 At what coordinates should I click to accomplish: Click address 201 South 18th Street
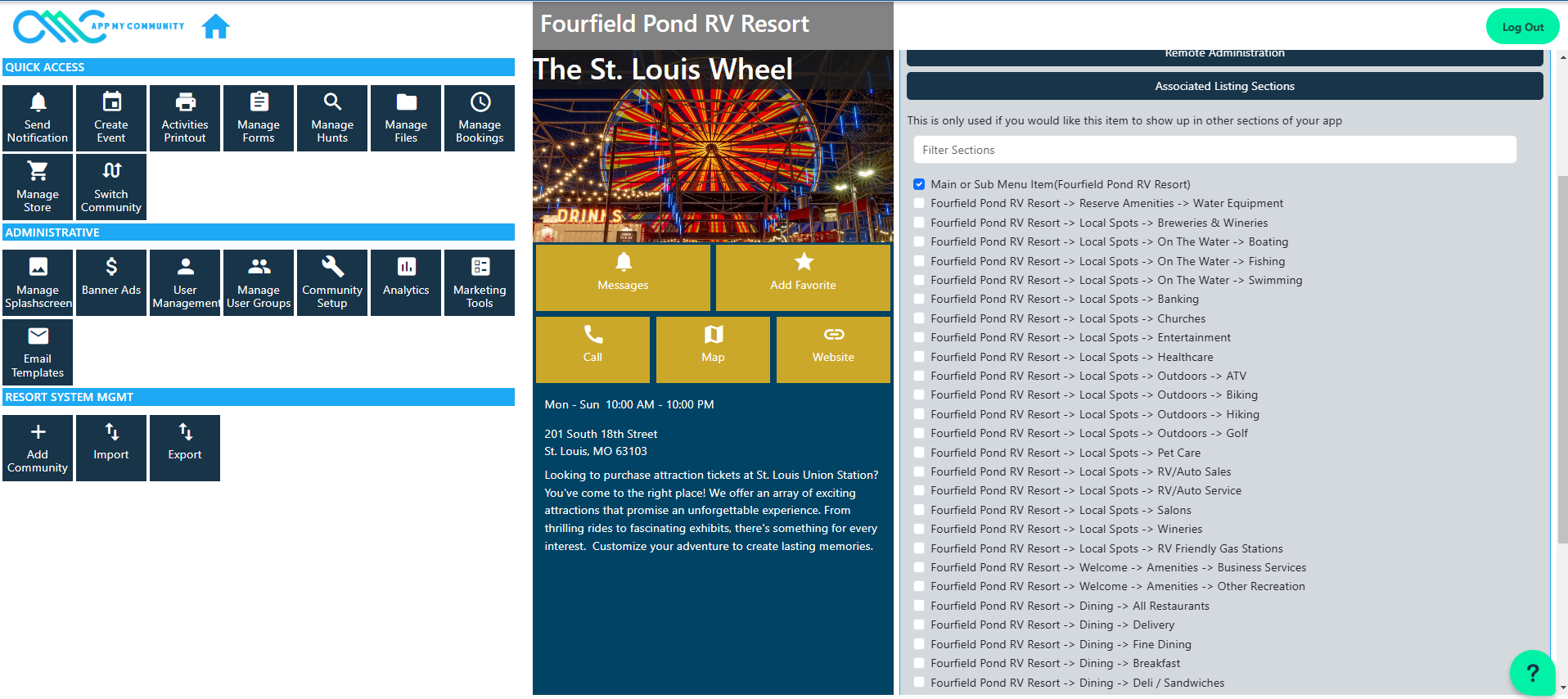pyautogui.click(x=601, y=434)
